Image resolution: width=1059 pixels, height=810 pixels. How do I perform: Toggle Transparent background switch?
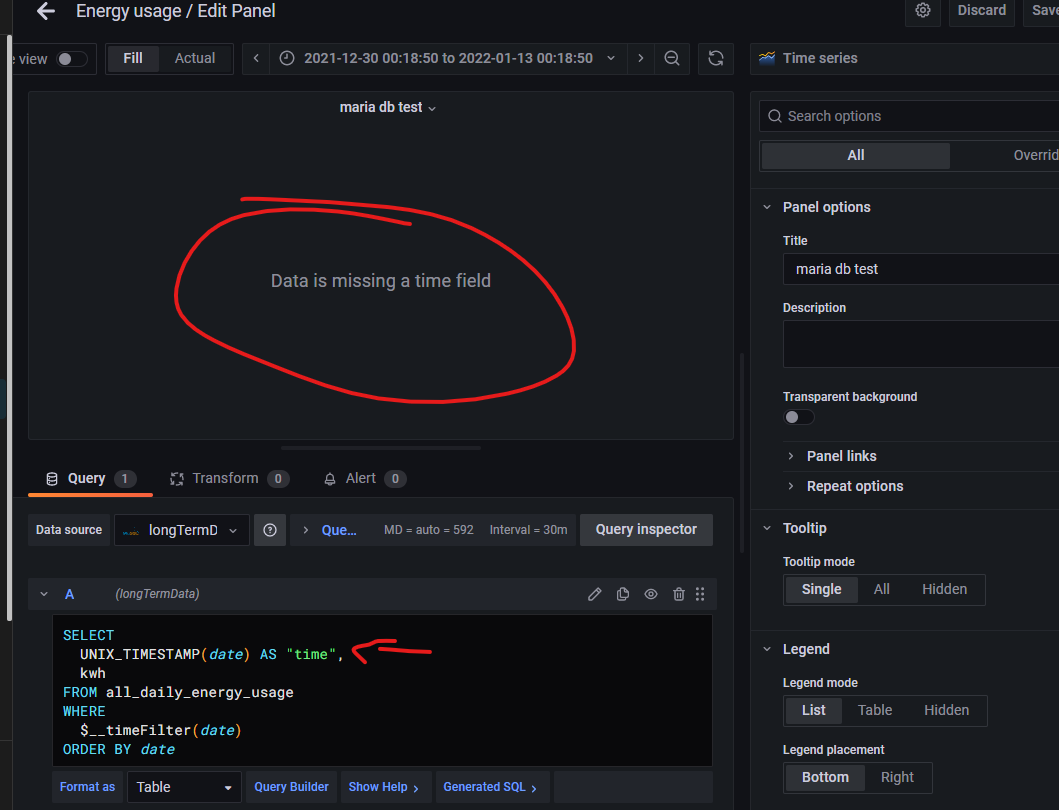[798, 417]
